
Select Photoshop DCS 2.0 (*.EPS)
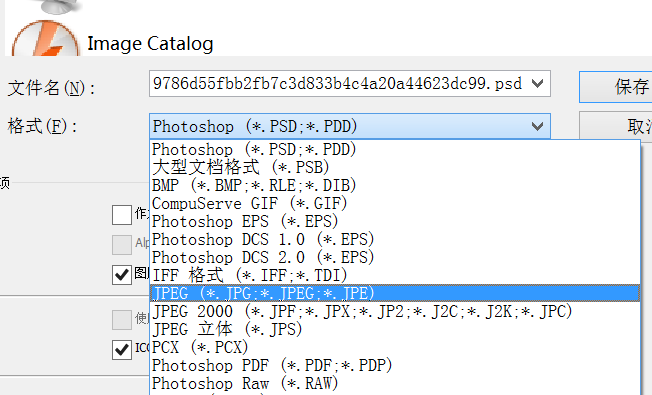395,257
